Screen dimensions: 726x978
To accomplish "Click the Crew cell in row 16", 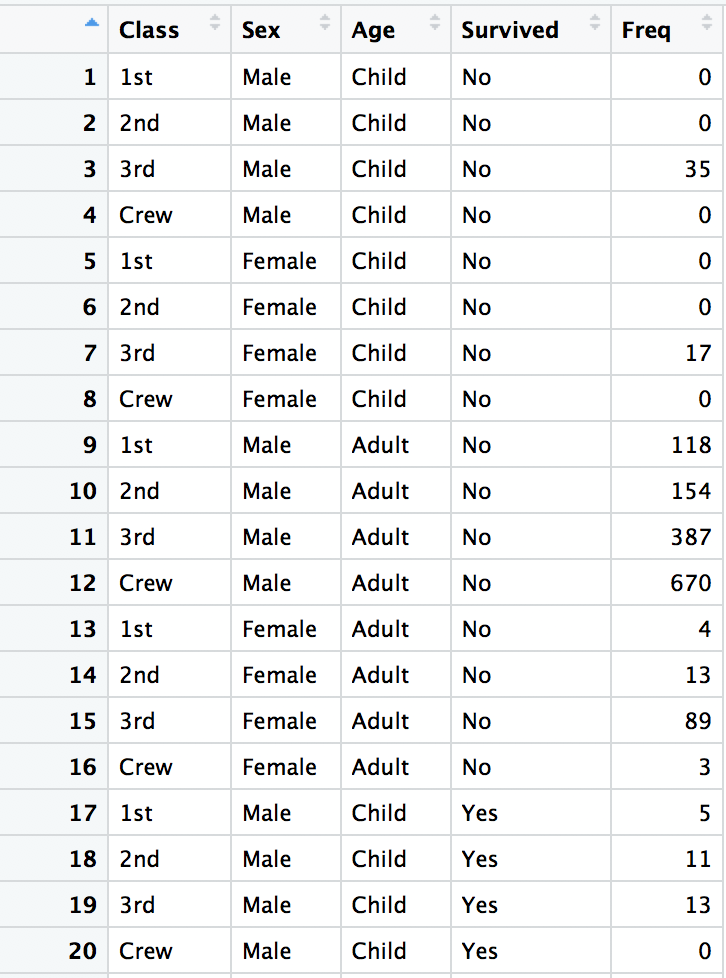I will pyautogui.click(x=146, y=767).
